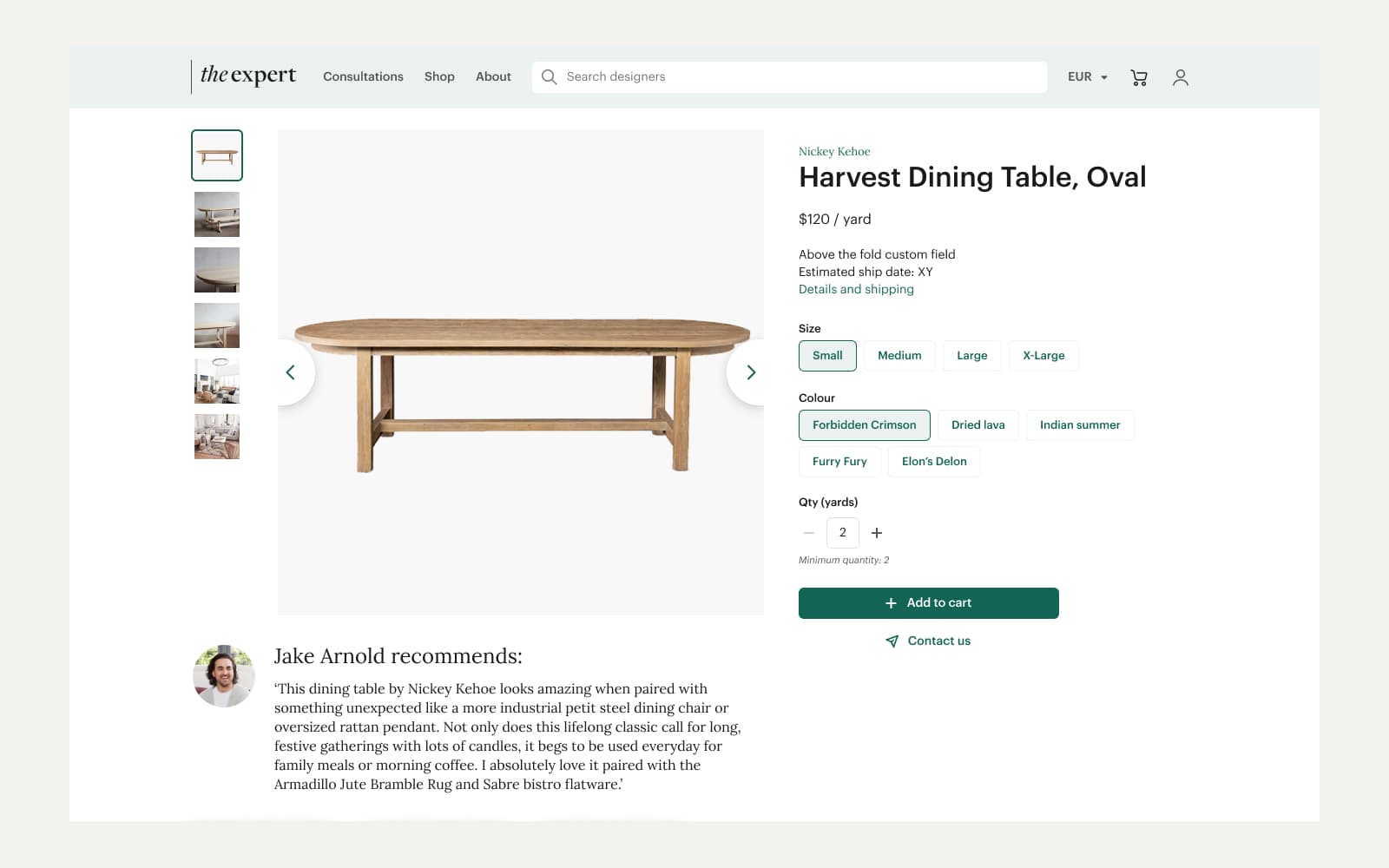Open the account profile icon
Image resolution: width=1389 pixels, height=868 pixels.
(1180, 77)
